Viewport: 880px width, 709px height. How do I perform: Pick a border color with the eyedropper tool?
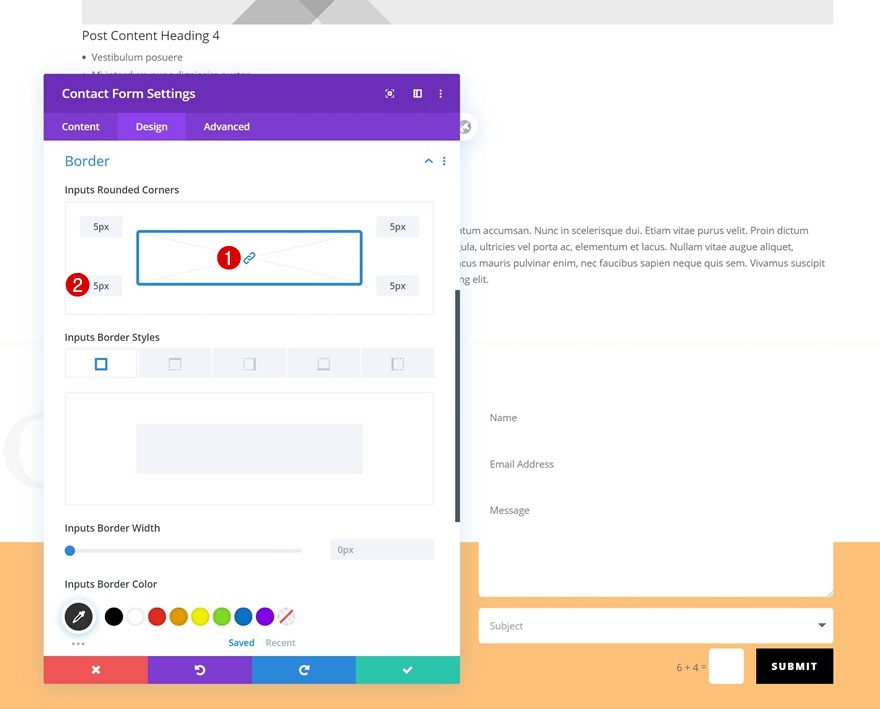point(78,616)
